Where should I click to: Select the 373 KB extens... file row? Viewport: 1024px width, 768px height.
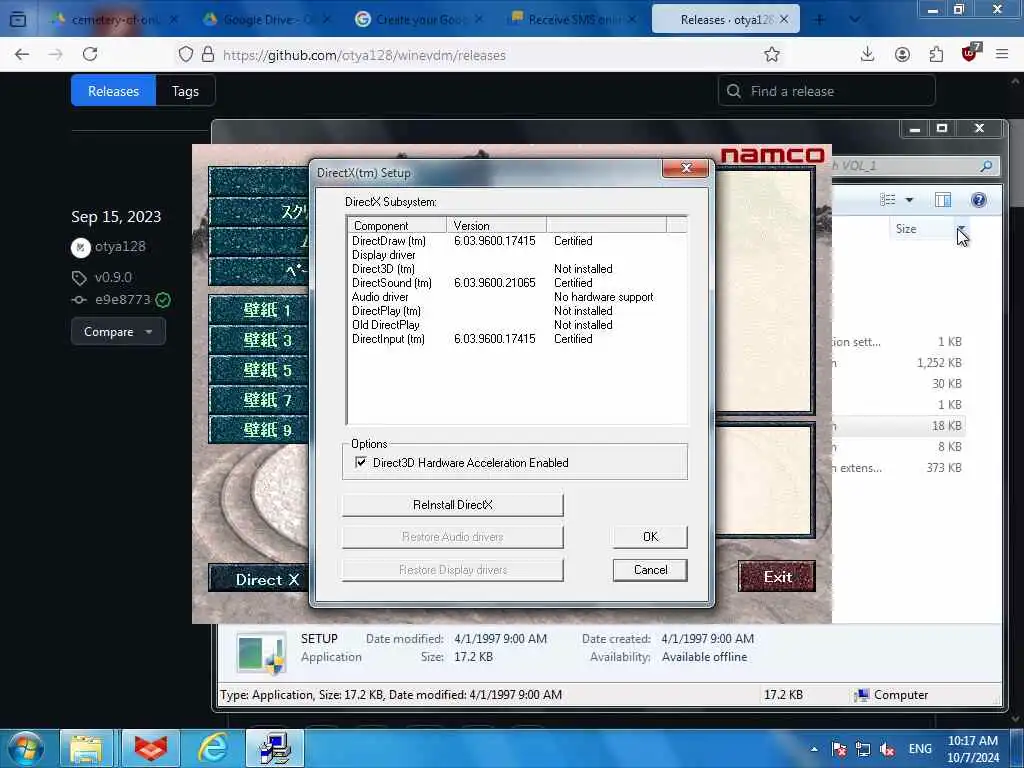point(899,468)
